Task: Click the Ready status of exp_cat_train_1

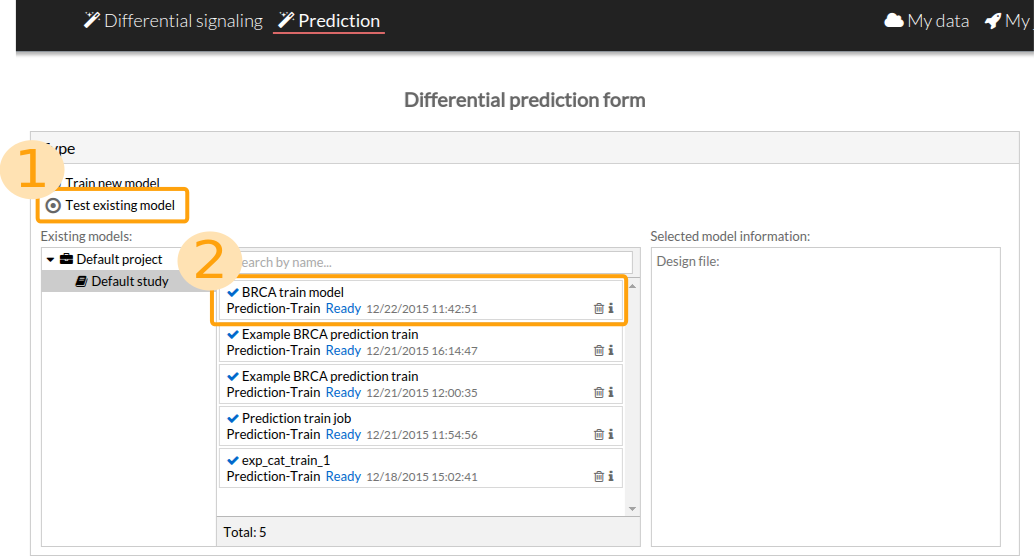Action: pos(343,477)
